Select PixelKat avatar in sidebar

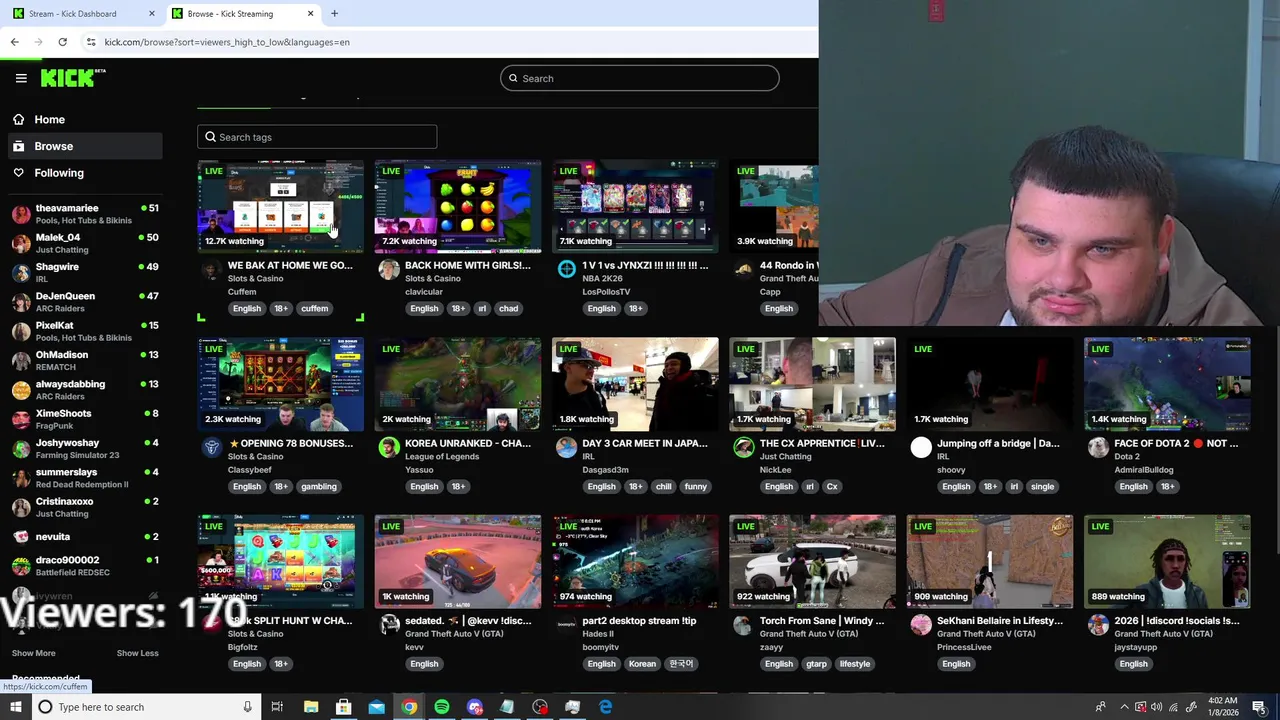[x=21, y=331]
